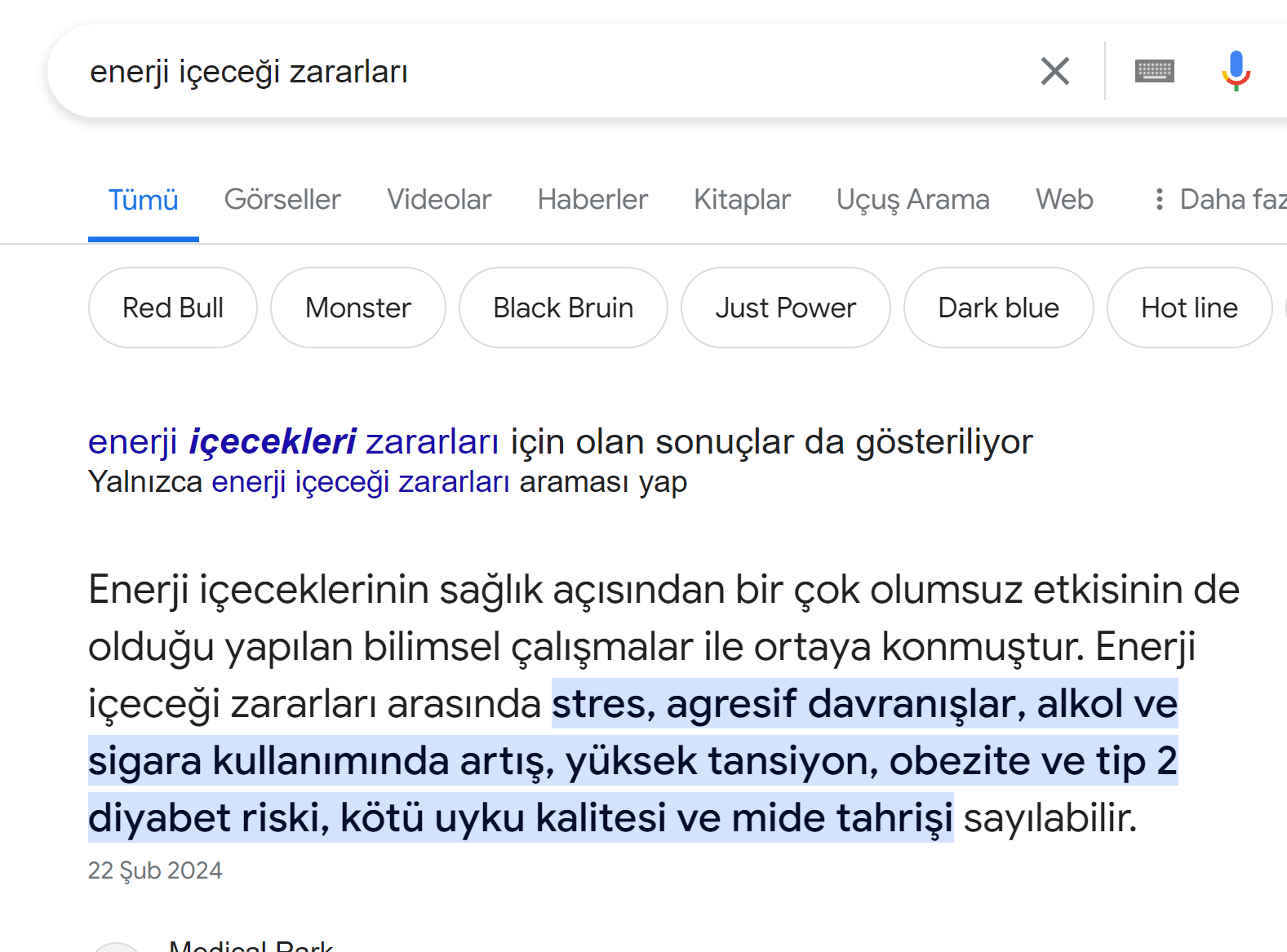Select the Monster filter chip
The height and width of the screenshot is (952, 1287).
pos(358,308)
